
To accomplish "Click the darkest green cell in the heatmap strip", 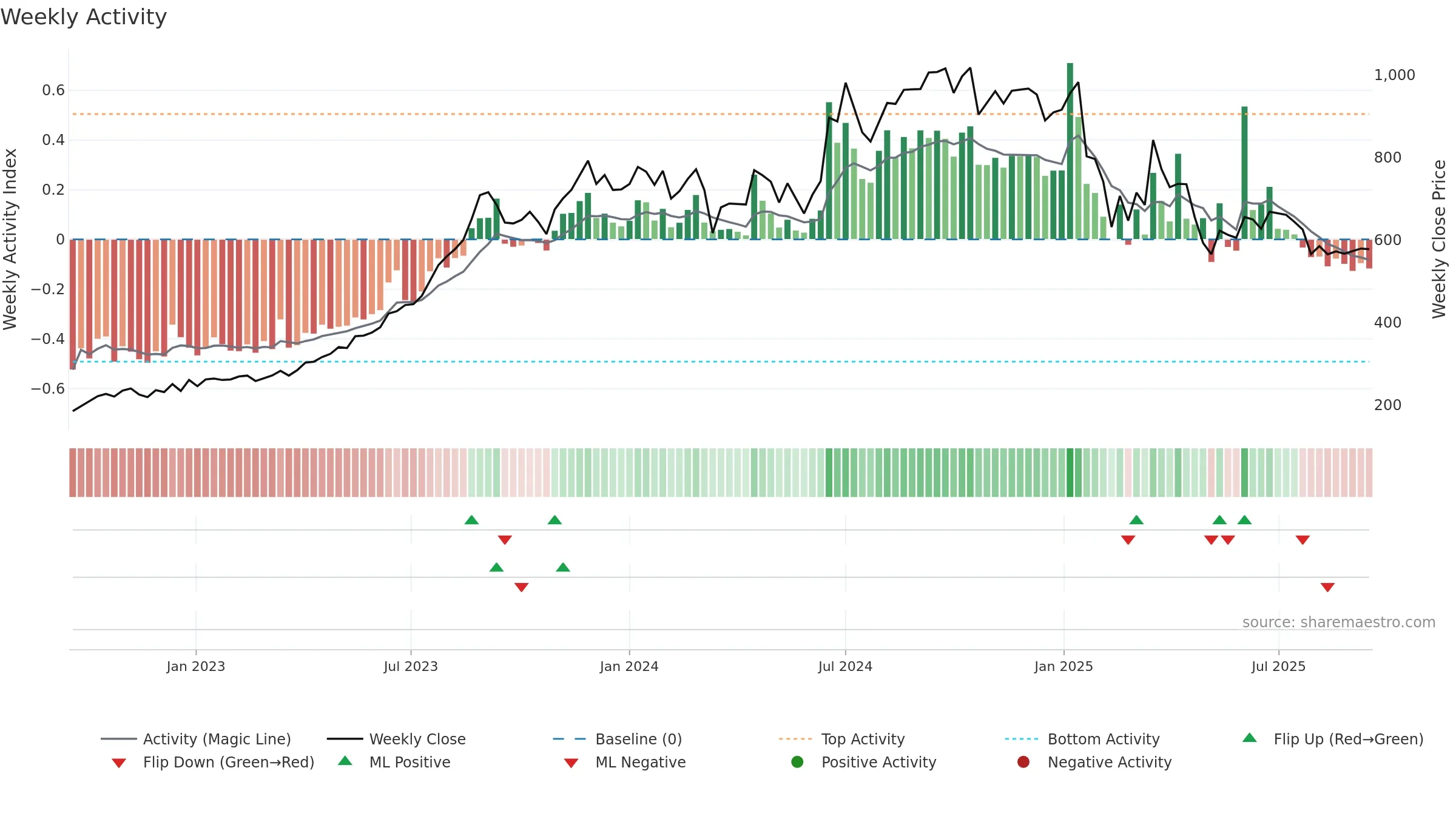I will pos(1070,473).
